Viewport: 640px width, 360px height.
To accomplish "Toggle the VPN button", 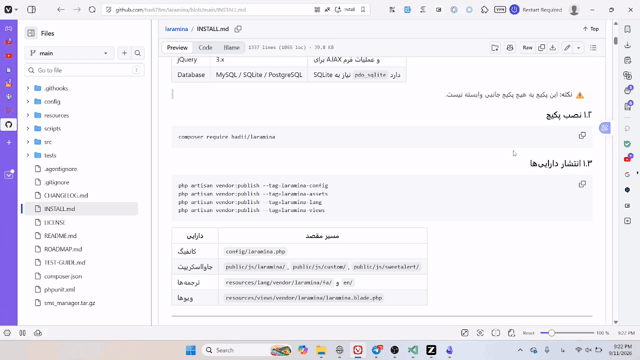I will [x=500, y=9].
